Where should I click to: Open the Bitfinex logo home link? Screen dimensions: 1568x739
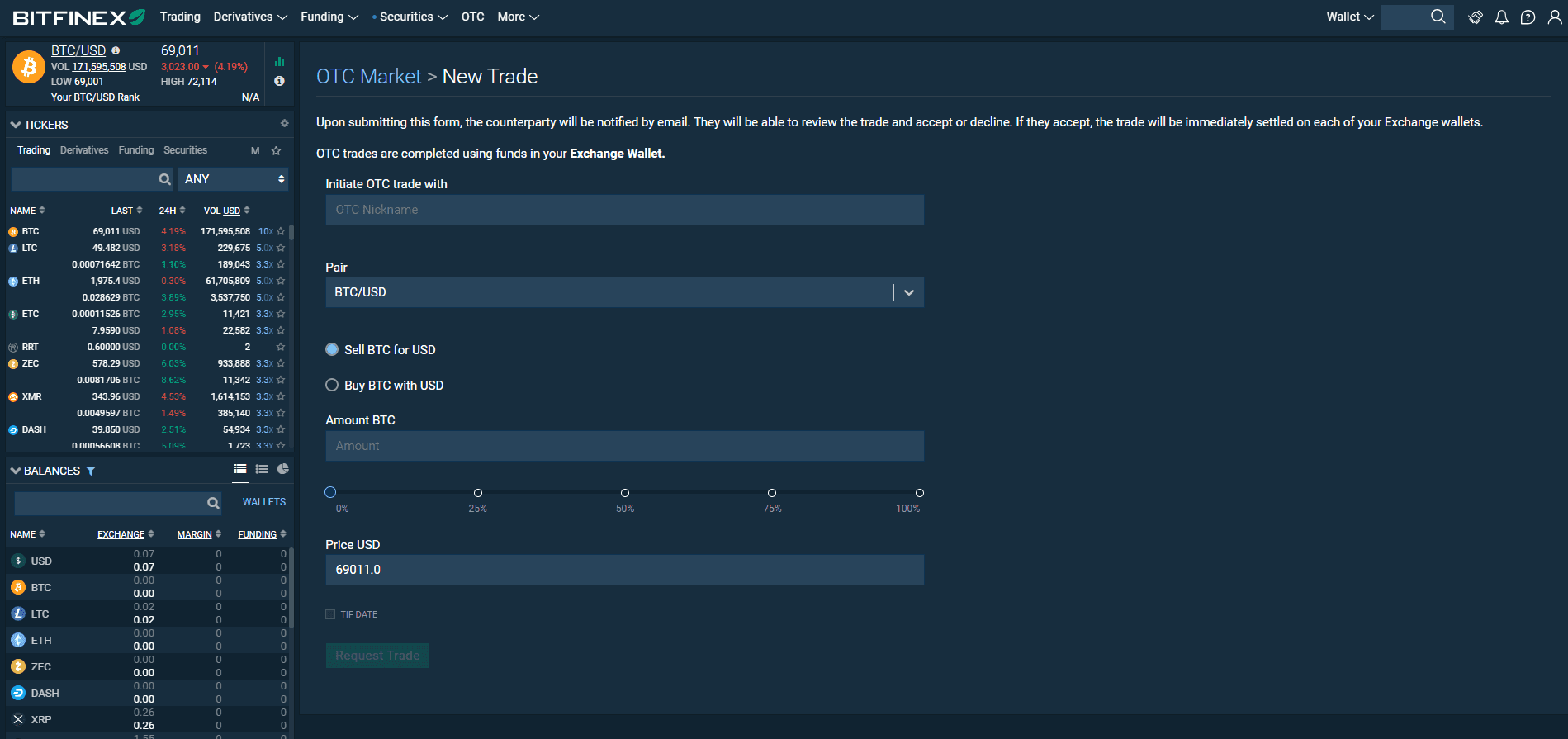pos(79,17)
